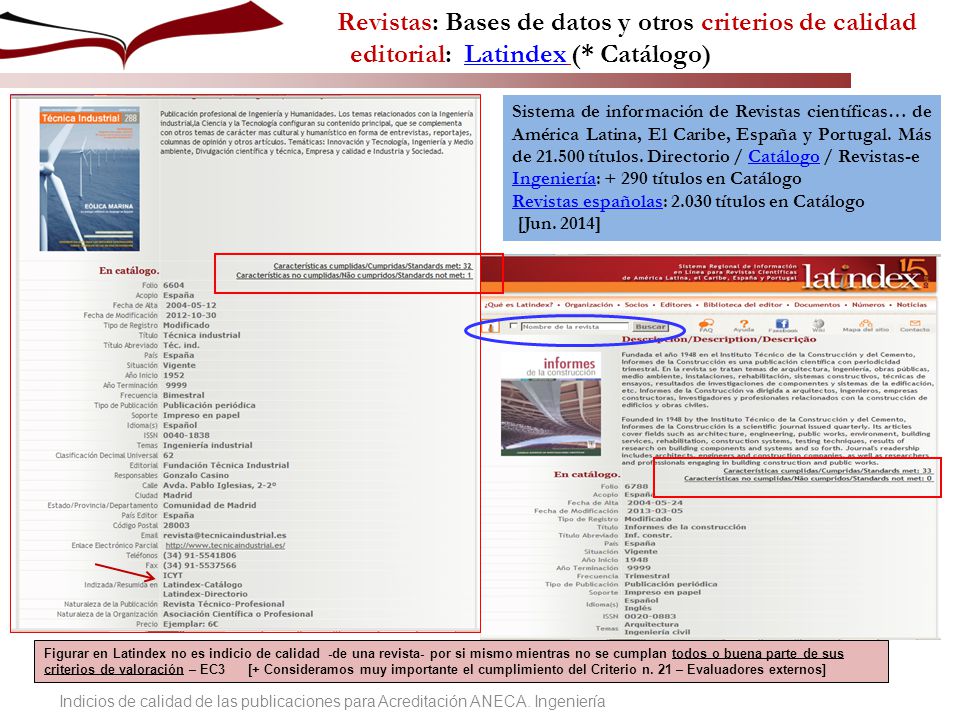Click the Folio value 6788
Viewport: 960px width, 720px height.
point(636,486)
